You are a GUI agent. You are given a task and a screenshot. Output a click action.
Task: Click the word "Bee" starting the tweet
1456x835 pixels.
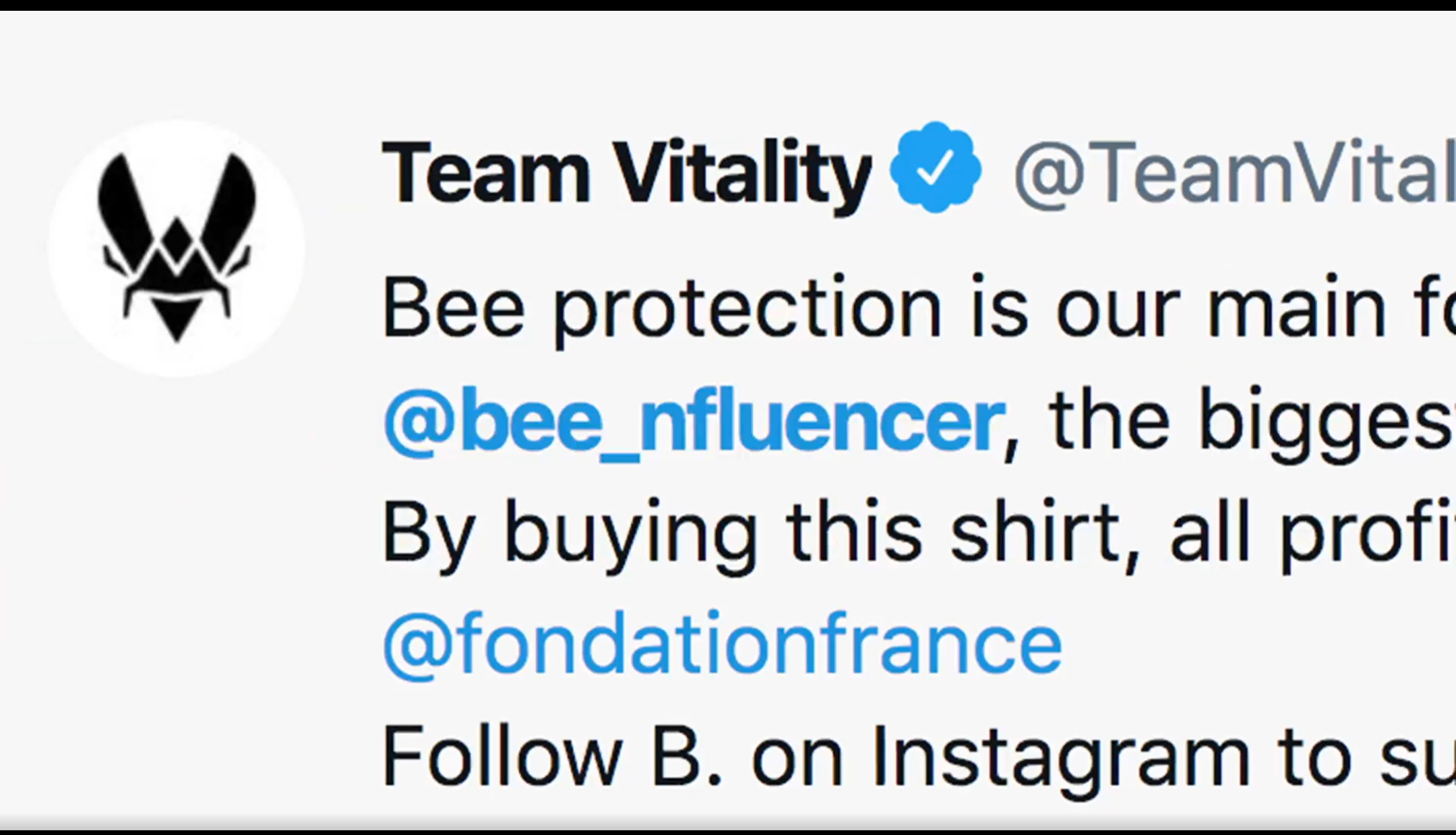453,308
